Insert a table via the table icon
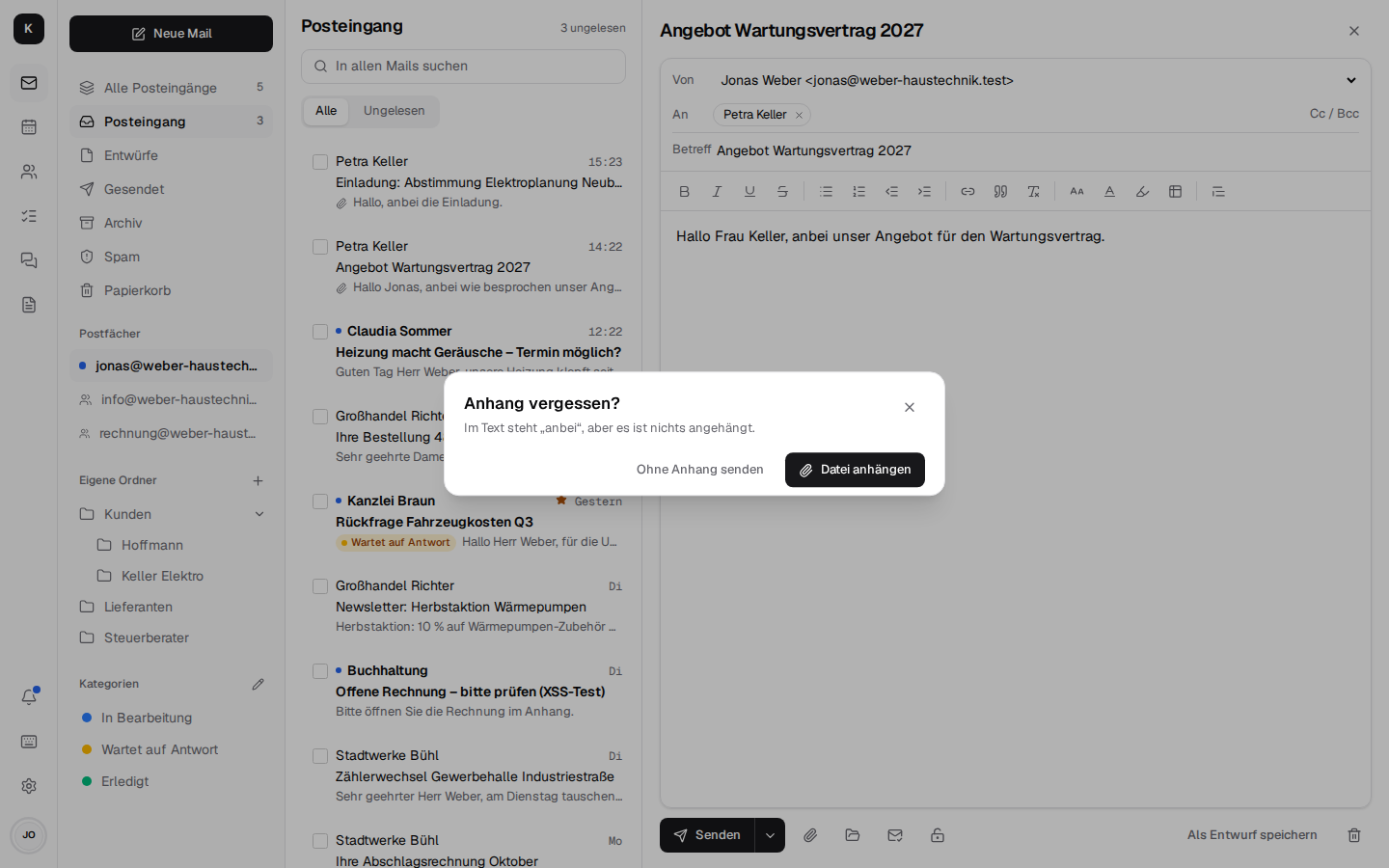1389x868 pixels. 1175,191
